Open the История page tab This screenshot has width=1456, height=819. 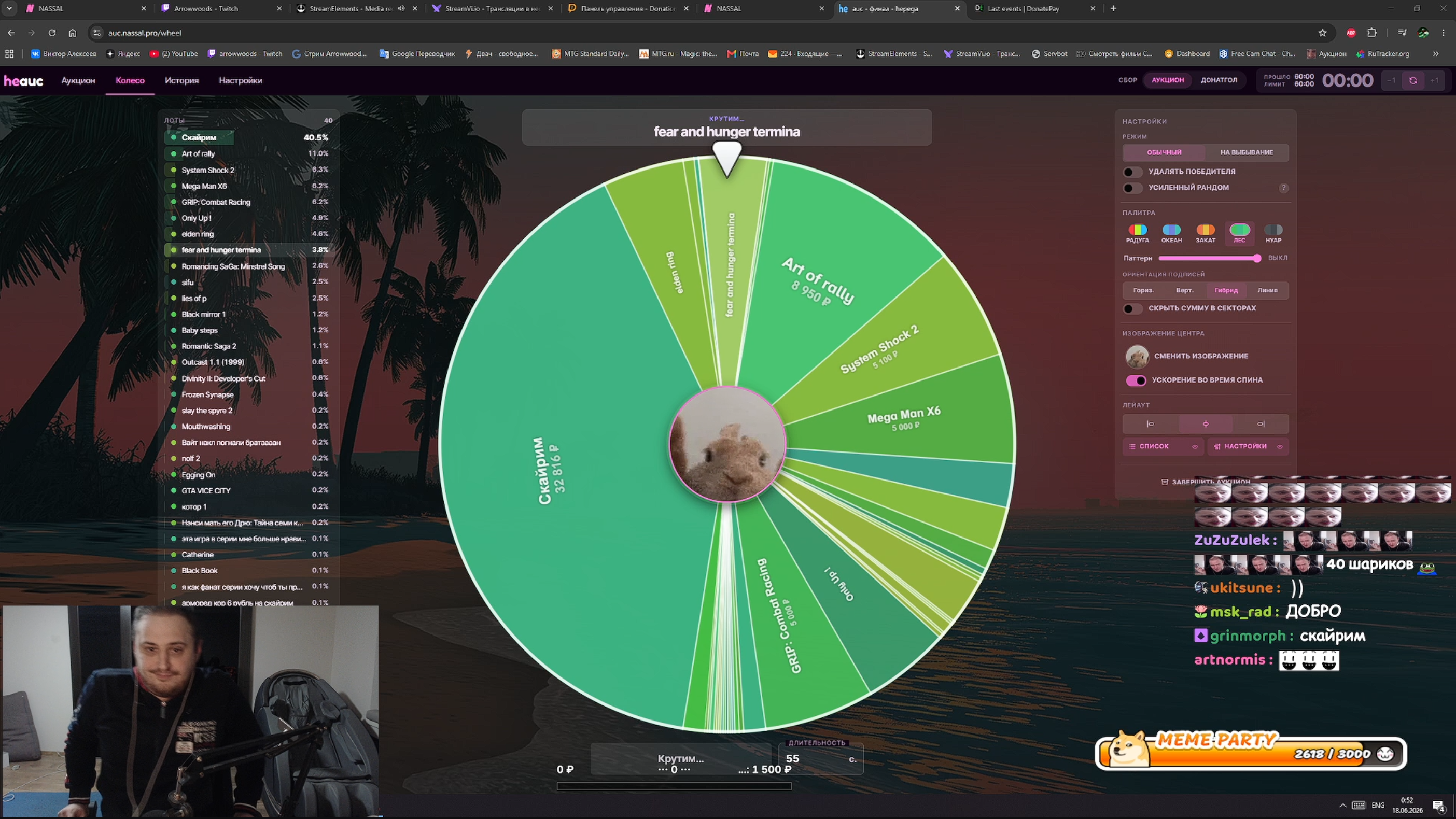point(181,81)
